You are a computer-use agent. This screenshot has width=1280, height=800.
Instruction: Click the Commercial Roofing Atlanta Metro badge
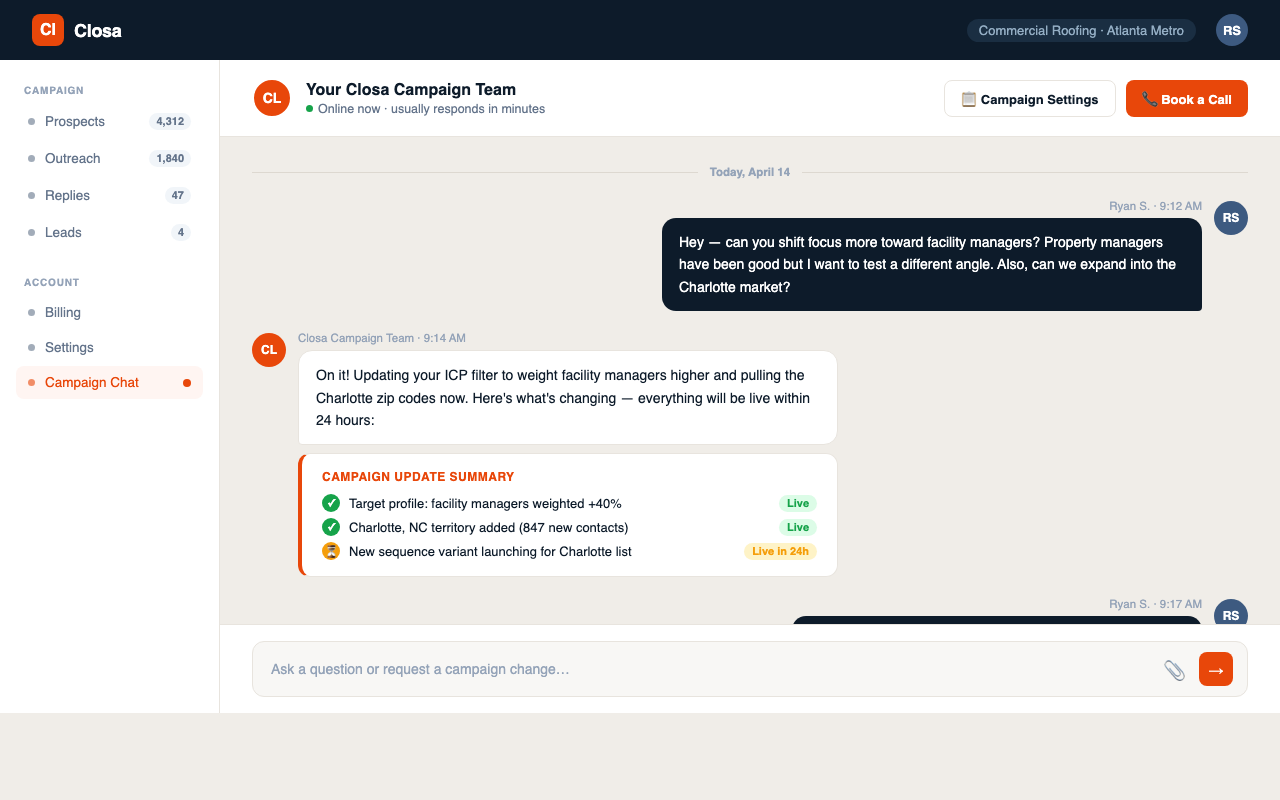pos(1081,30)
